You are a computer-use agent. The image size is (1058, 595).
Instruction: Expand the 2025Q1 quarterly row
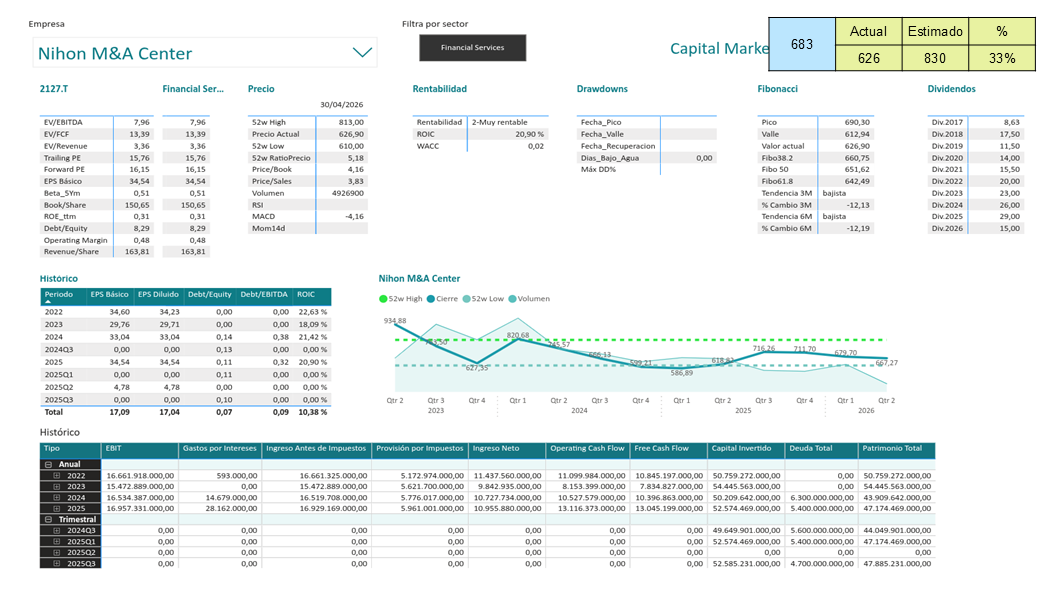(x=57, y=542)
